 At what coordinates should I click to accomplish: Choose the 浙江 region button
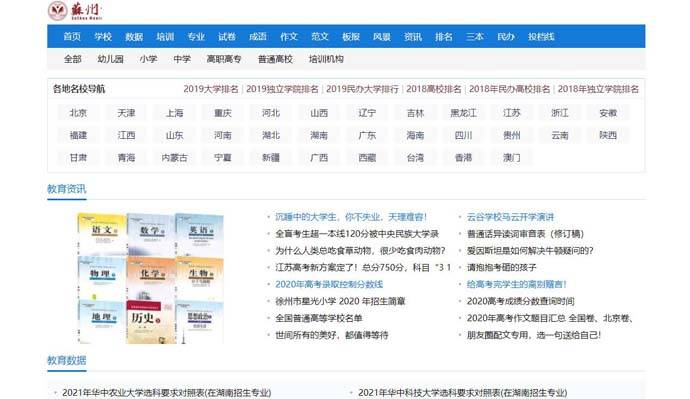(x=560, y=113)
